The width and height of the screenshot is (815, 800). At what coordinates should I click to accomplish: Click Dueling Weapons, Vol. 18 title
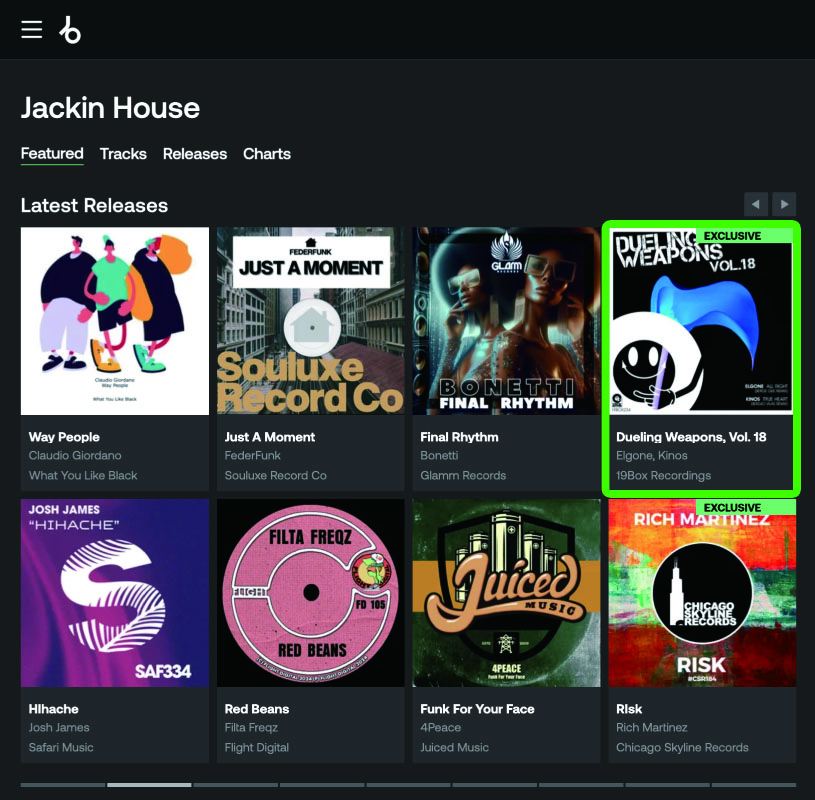691,437
